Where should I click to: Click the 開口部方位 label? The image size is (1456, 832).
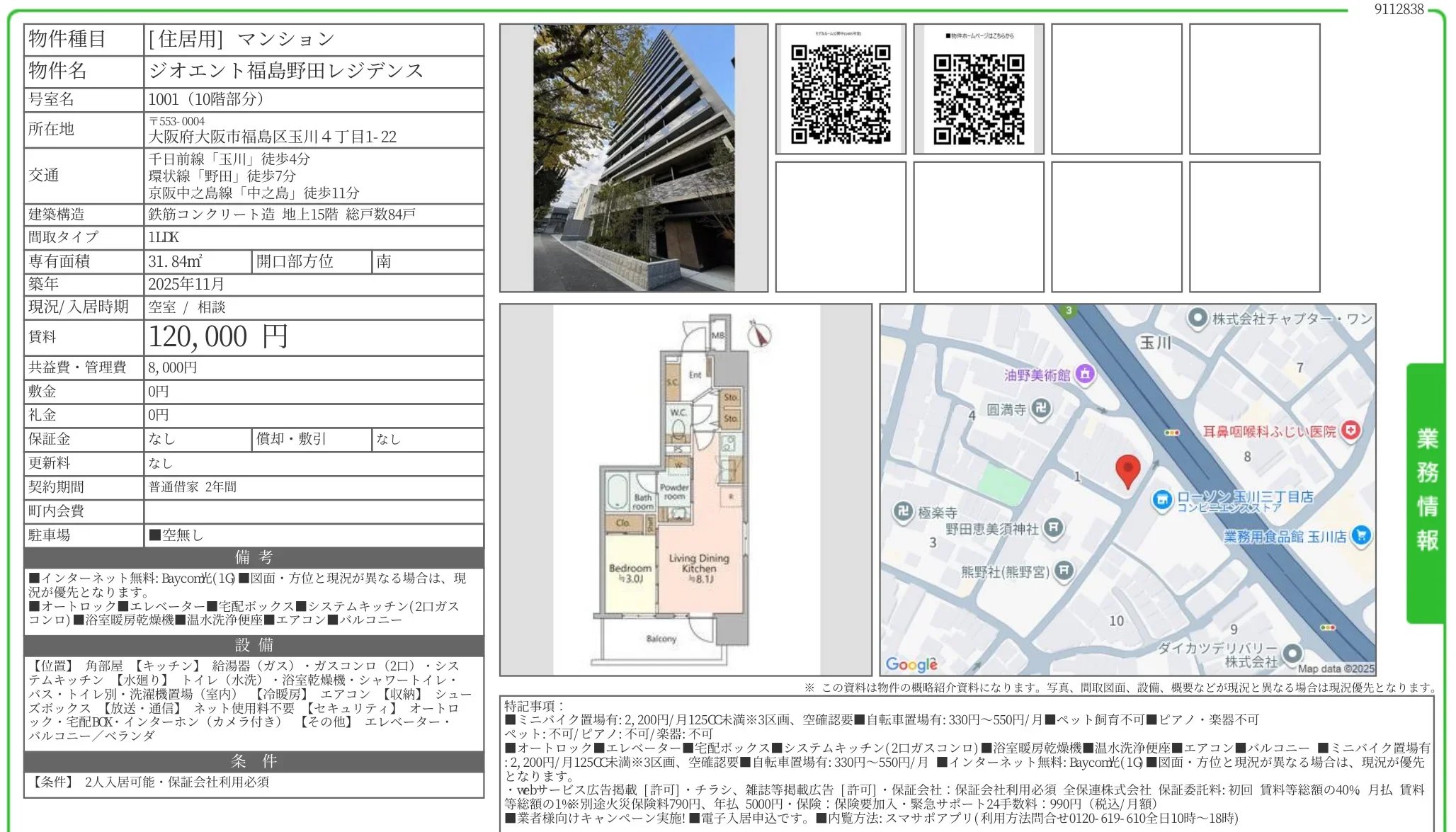click(295, 261)
